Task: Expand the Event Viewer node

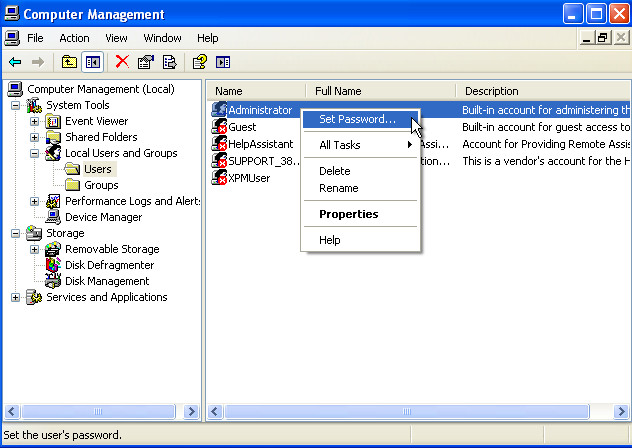Action: [x=34, y=121]
